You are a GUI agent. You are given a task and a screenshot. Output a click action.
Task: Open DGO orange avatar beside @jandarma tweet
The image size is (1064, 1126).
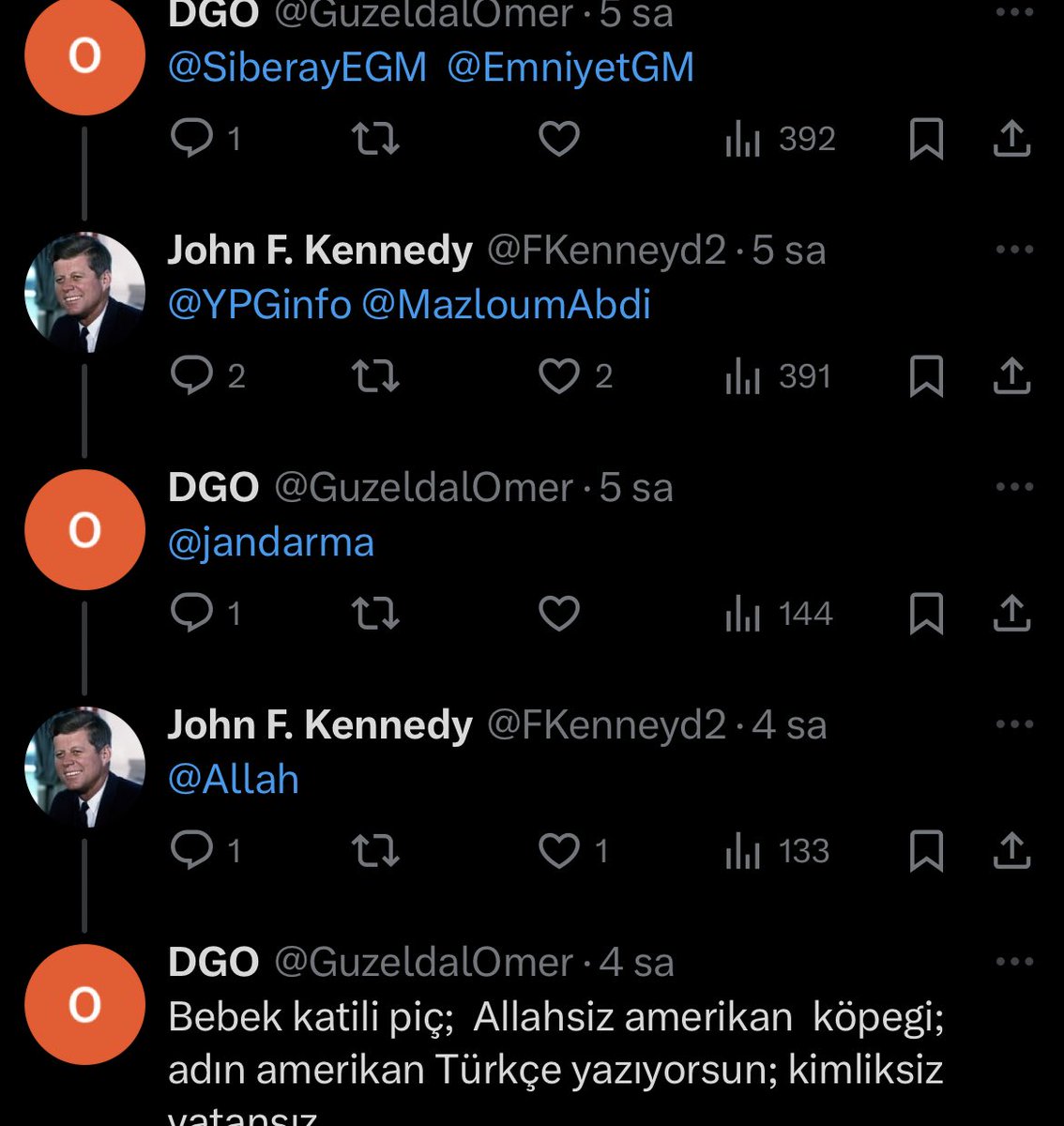pyautogui.click(x=84, y=530)
